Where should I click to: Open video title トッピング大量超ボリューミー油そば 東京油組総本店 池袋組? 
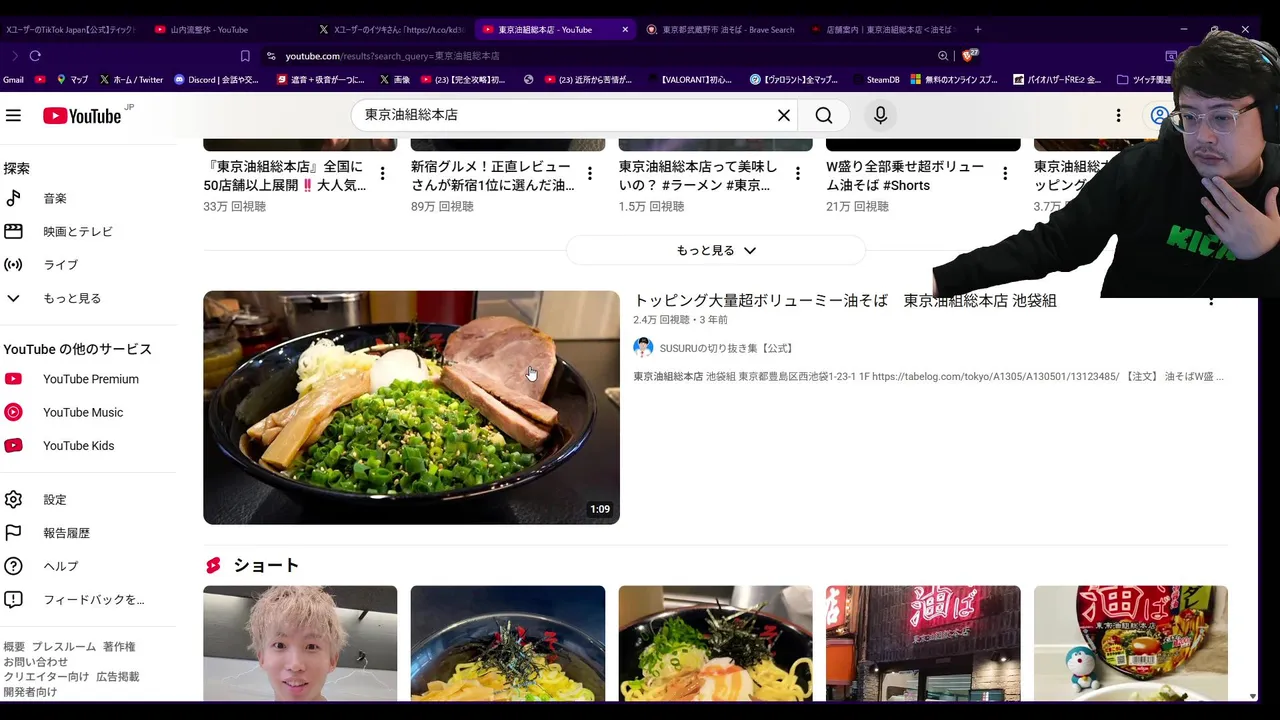pos(845,300)
